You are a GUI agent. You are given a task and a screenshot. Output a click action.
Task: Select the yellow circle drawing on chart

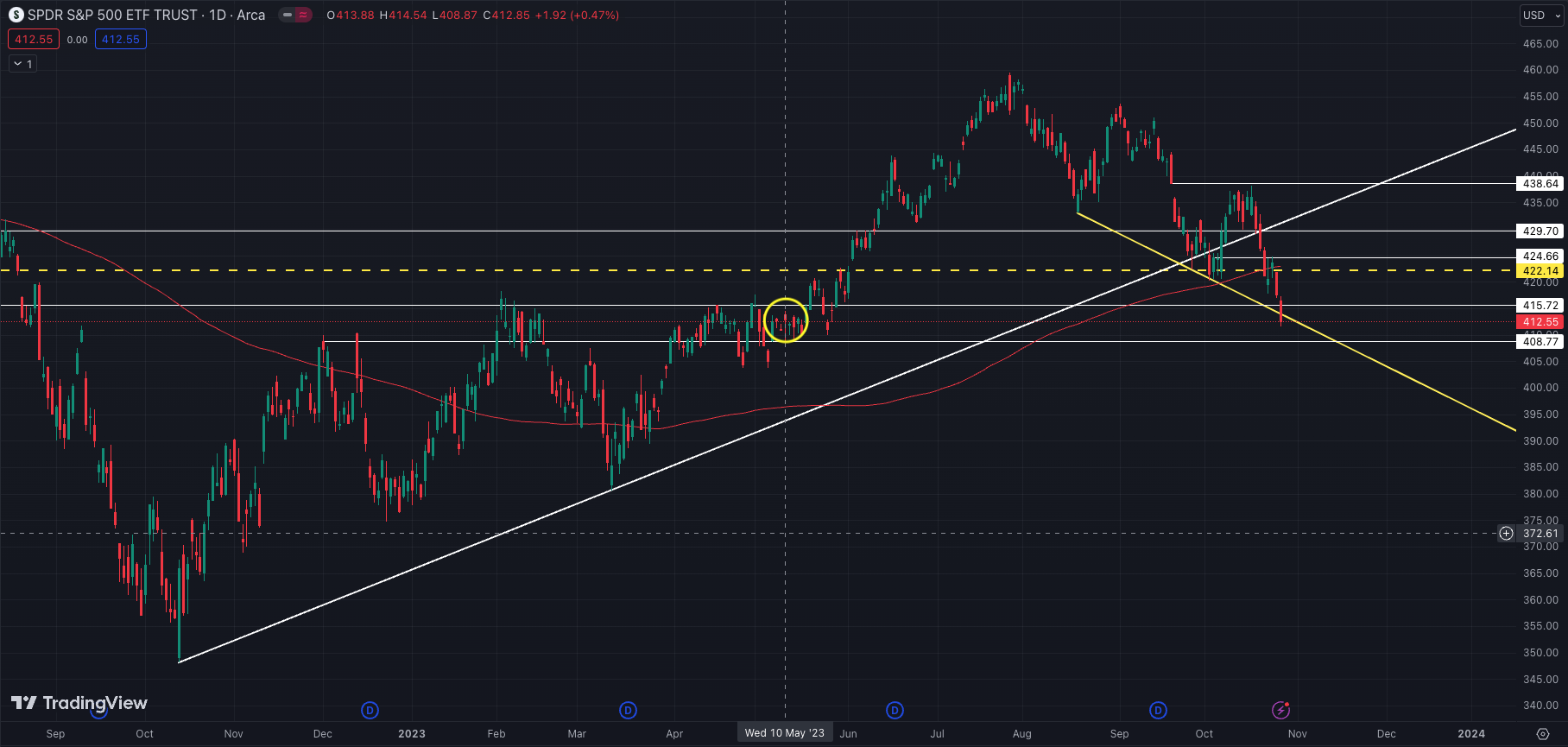point(786,320)
